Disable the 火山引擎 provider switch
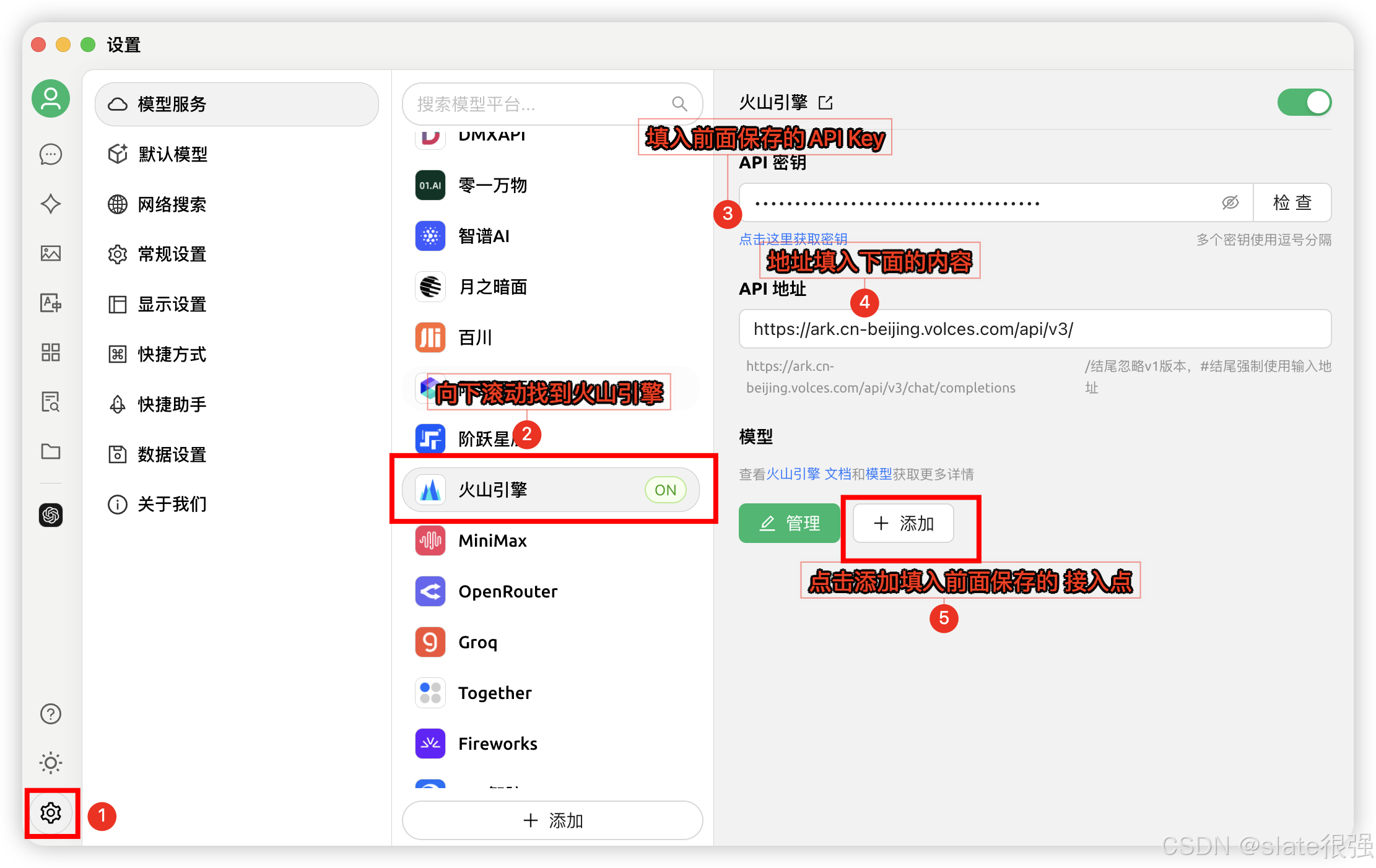 pos(1304,103)
